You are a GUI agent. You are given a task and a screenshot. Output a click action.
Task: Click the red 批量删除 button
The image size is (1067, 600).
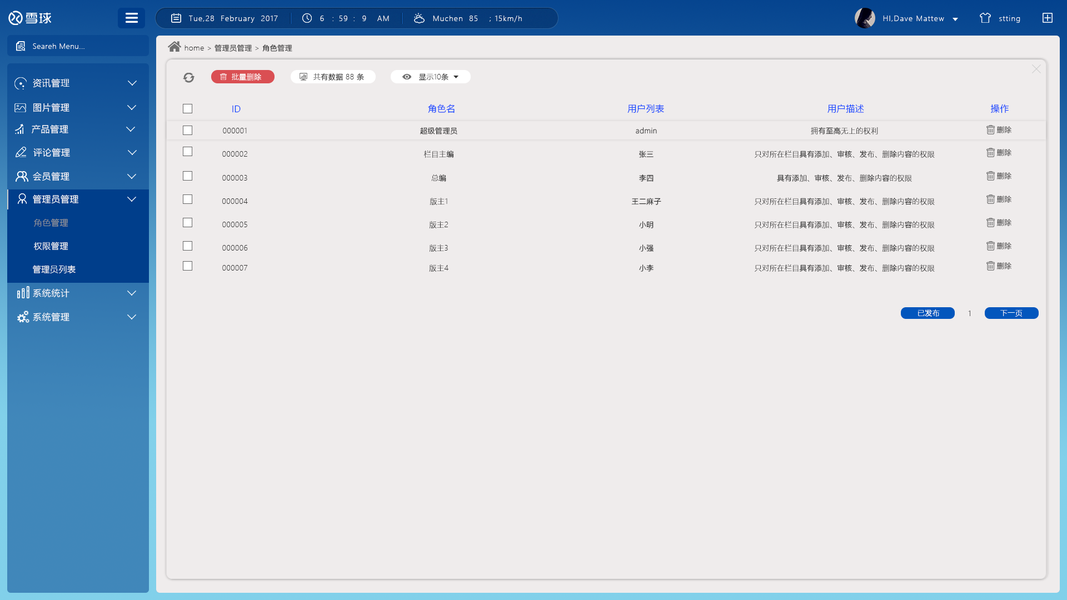[242, 77]
